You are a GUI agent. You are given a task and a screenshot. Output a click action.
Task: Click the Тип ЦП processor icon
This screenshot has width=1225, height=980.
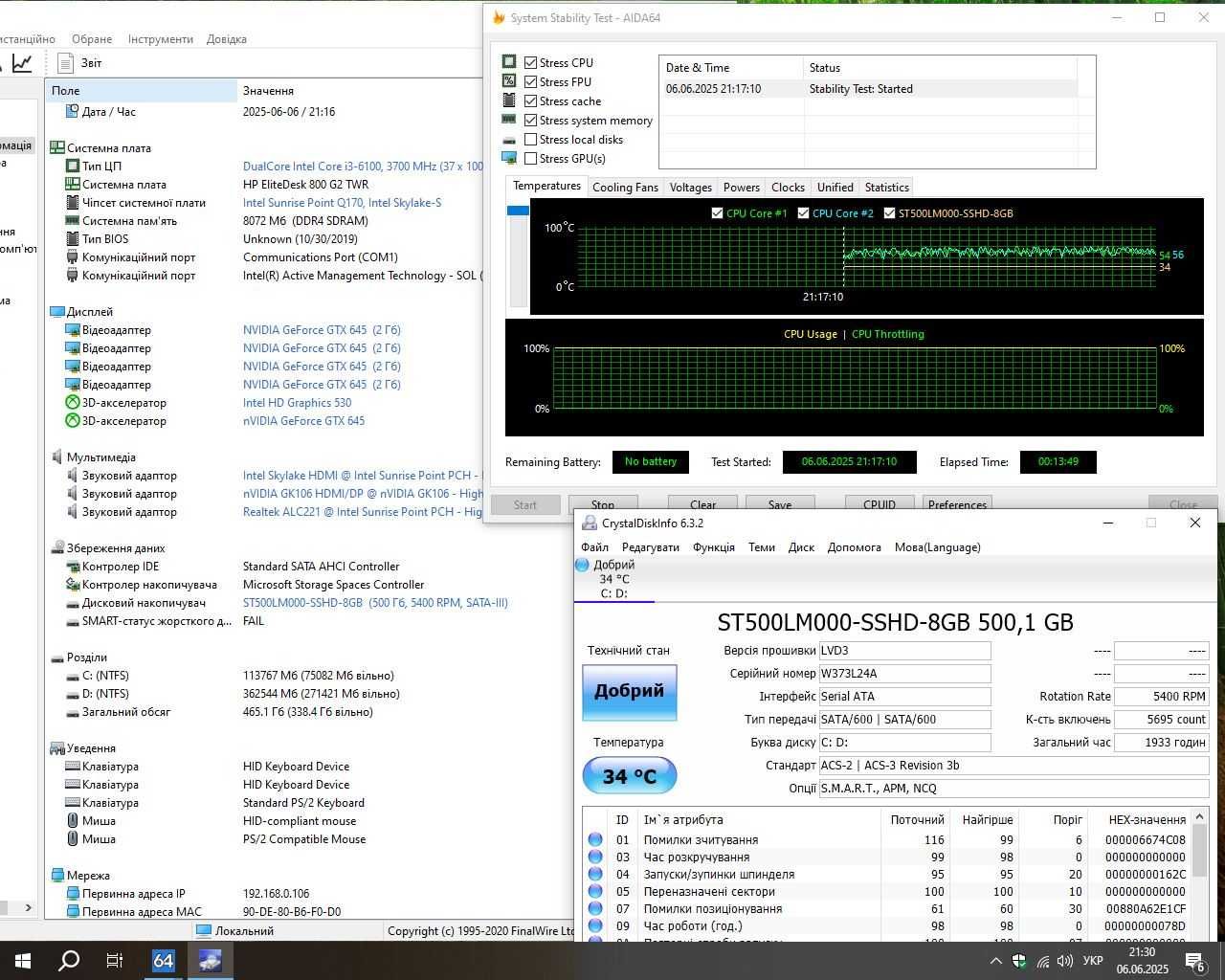73,167
